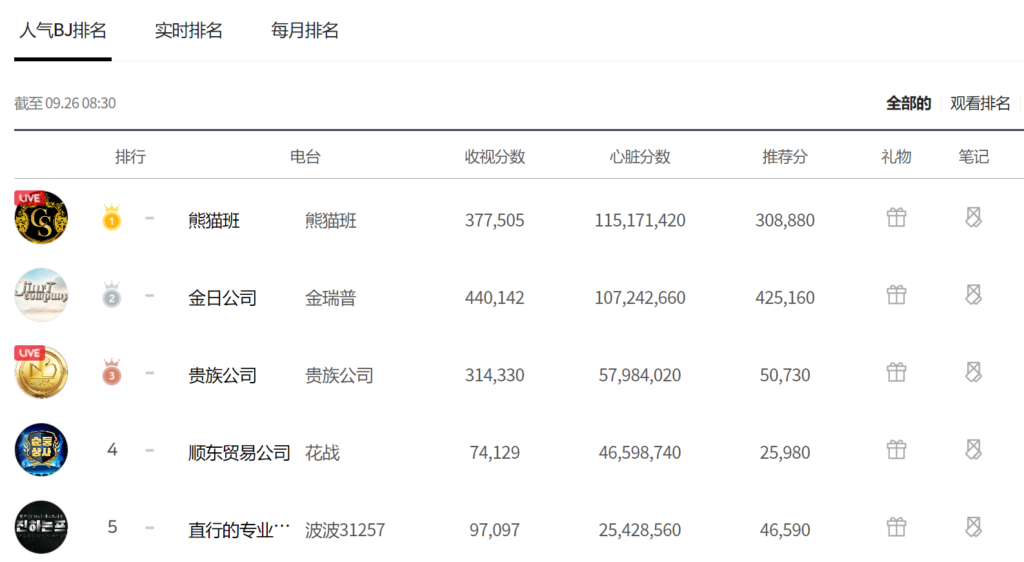This screenshot has width=1024, height=562.
Task: Click the gray station name 熊猫班
Action: coord(331,221)
